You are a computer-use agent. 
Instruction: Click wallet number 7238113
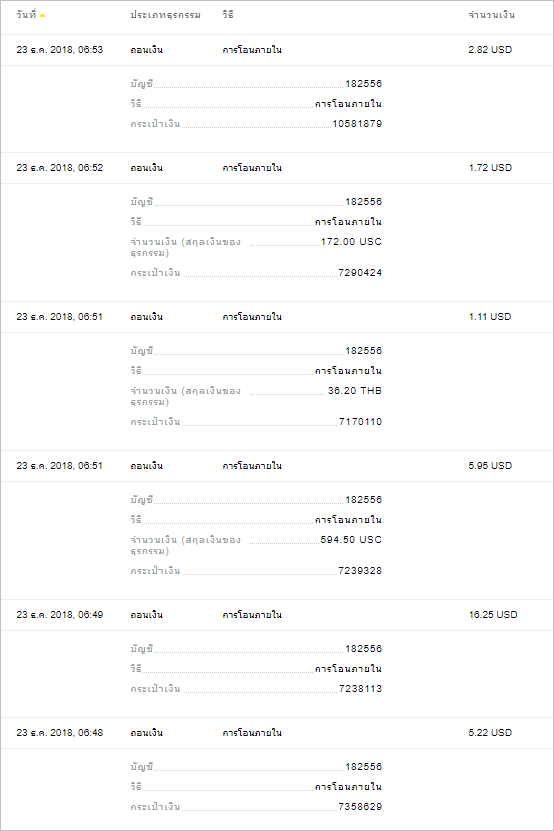tap(360, 688)
